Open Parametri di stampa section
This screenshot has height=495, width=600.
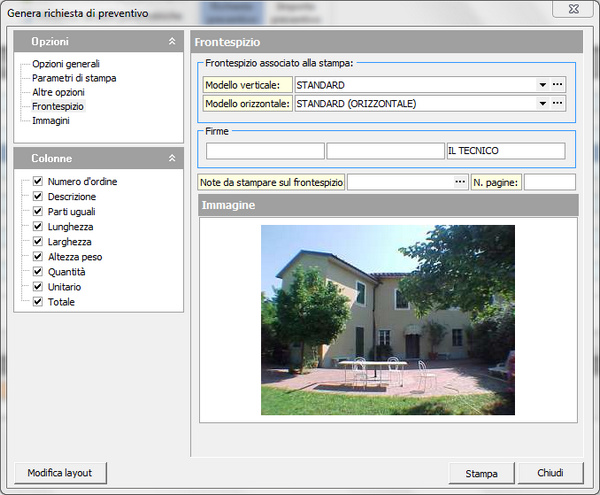coord(74,78)
